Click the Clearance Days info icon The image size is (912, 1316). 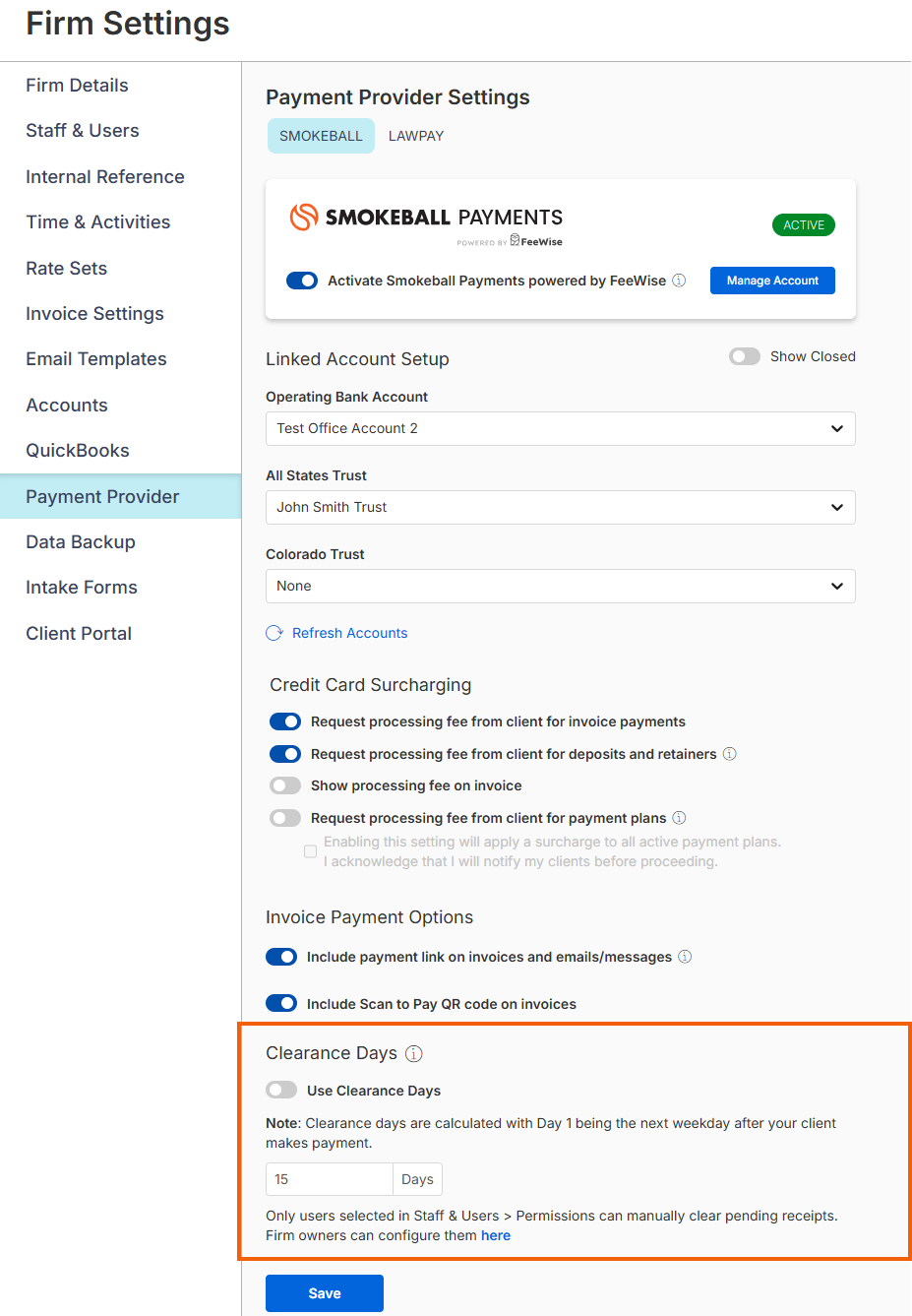pos(414,1054)
